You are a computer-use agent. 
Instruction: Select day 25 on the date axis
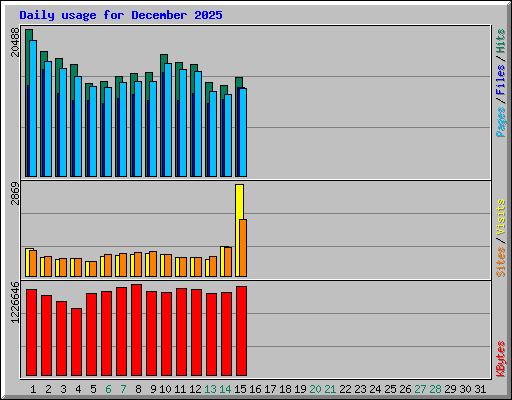click(x=390, y=389)
